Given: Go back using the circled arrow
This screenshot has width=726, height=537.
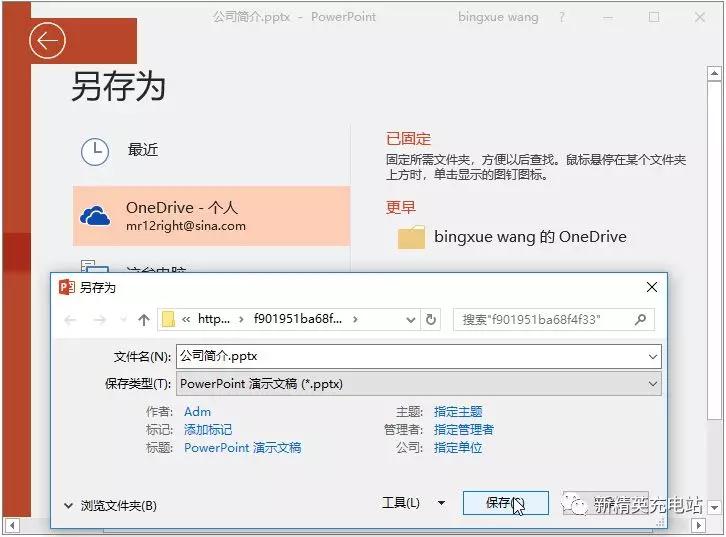Looking at the screenshot, I should pyautogui.click(x=47, y=41).
